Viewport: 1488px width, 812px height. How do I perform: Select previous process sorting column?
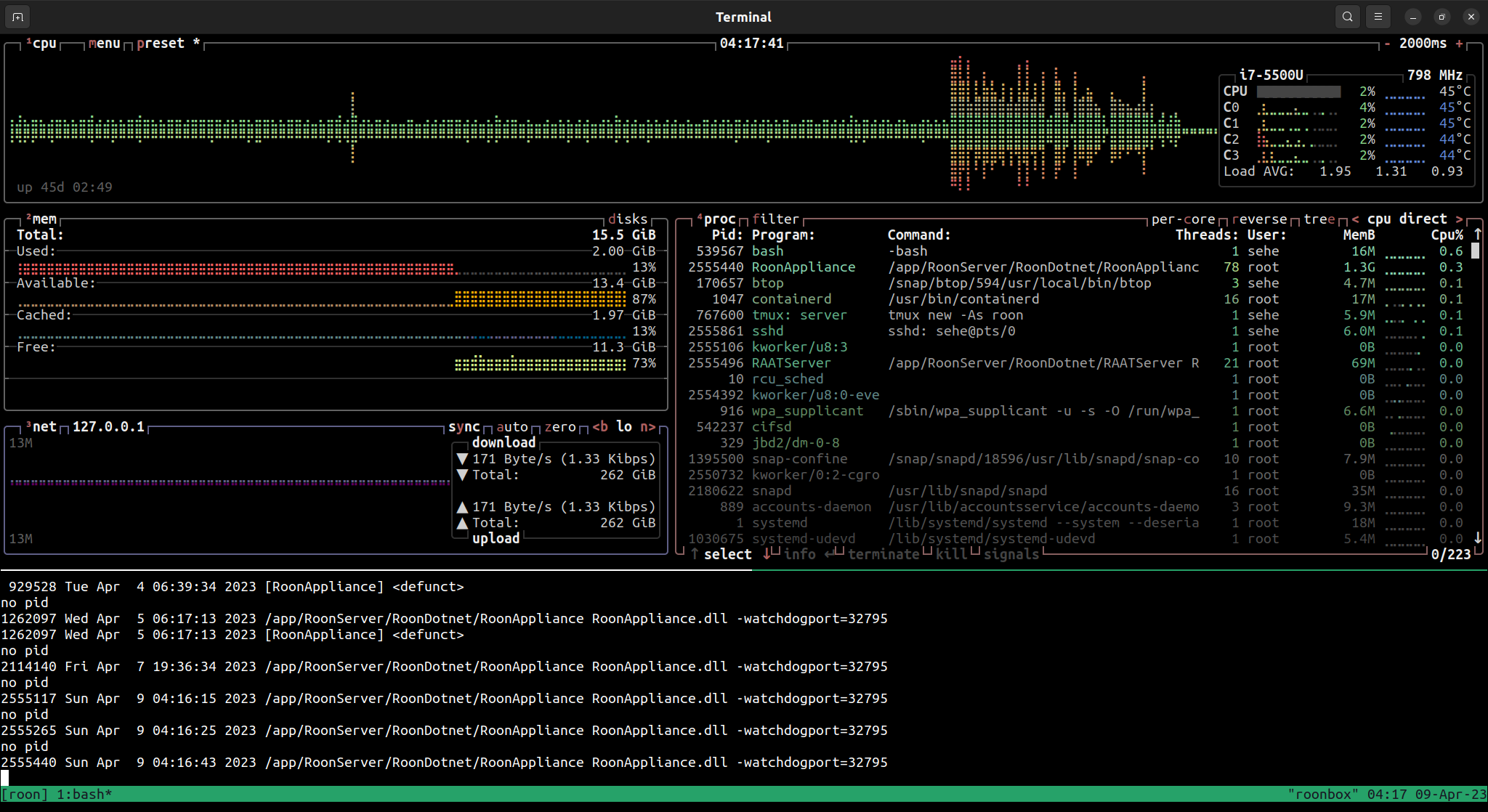pyautogui.click(x=1355, y=219)
